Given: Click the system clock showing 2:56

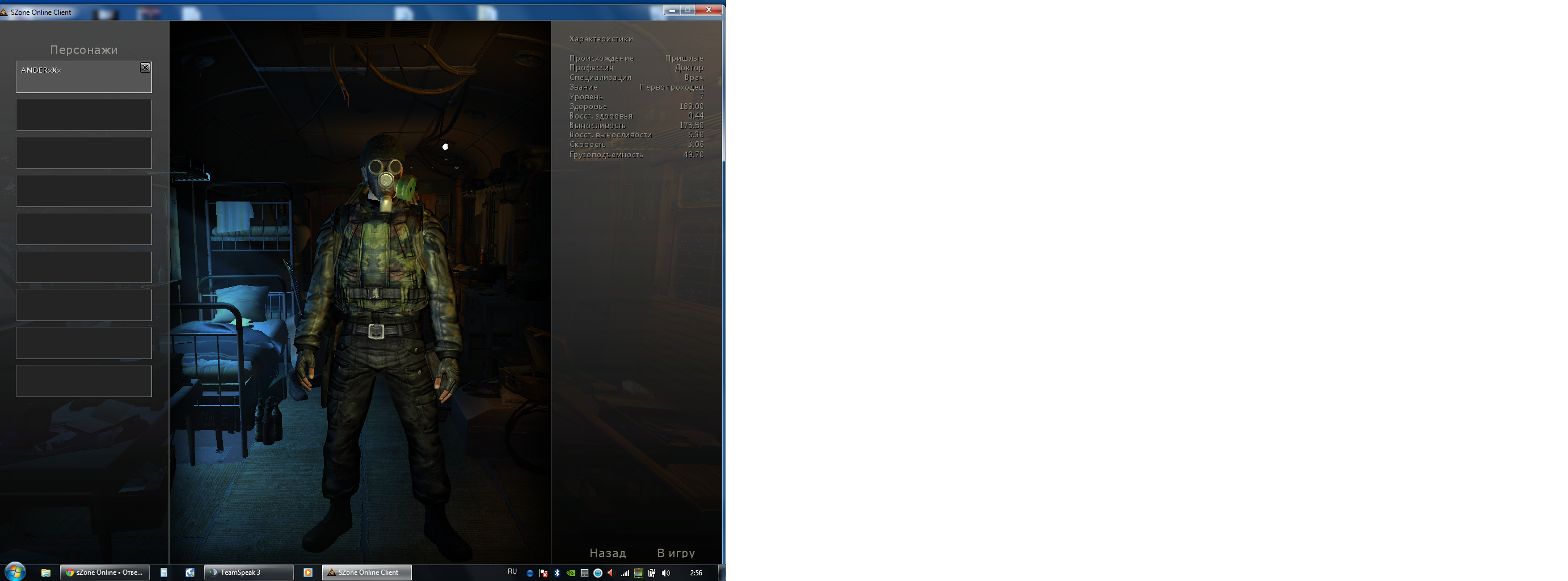Looking at the screenshot, I should 696,573.
